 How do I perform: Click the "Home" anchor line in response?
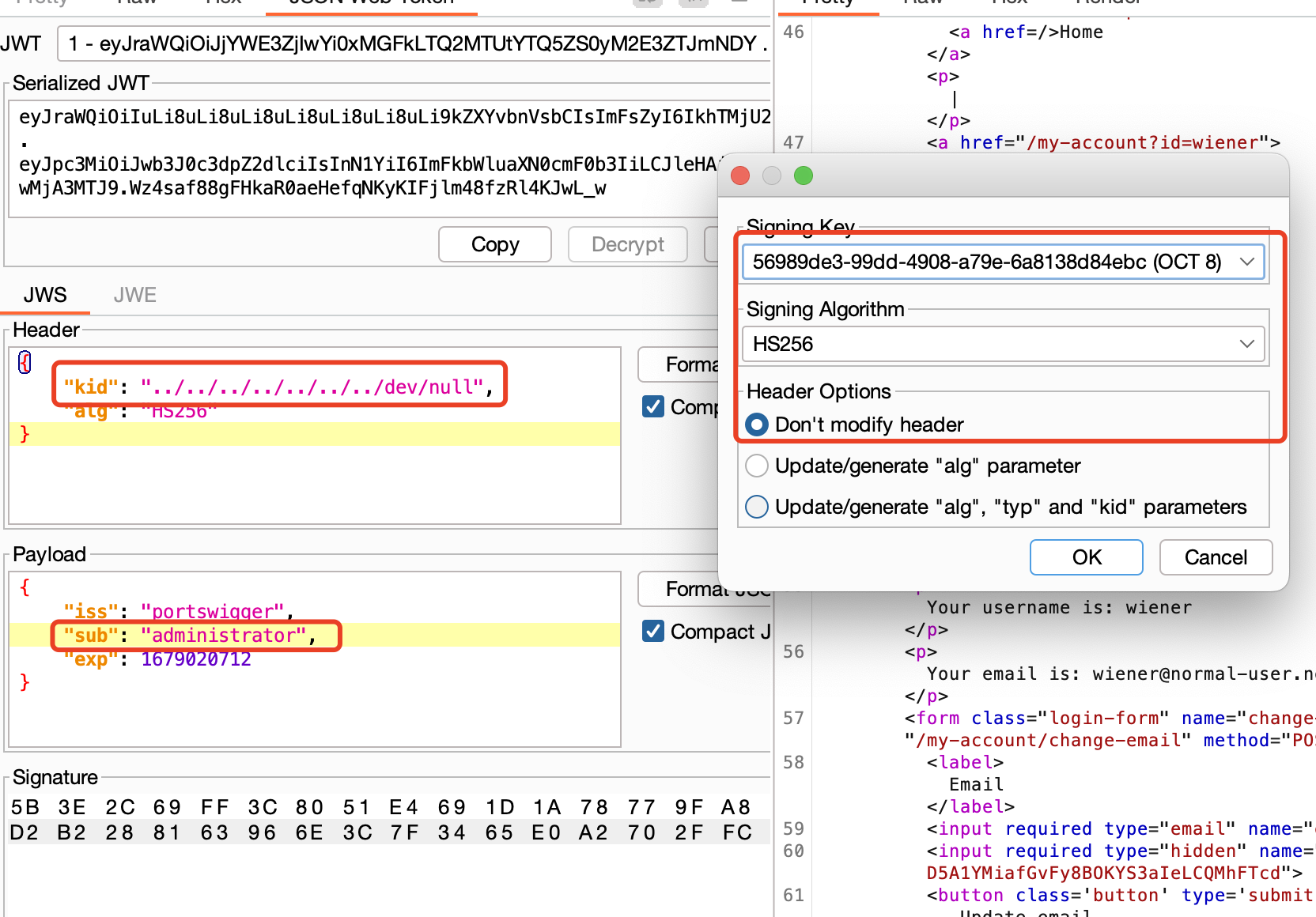1026,32
